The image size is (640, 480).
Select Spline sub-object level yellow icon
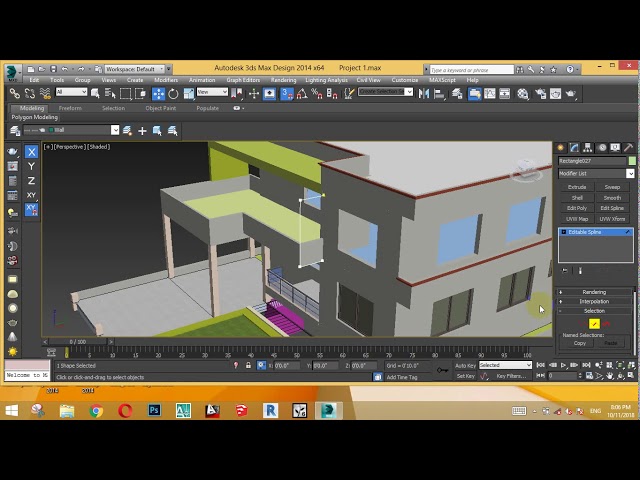click(x=594, y=324)
